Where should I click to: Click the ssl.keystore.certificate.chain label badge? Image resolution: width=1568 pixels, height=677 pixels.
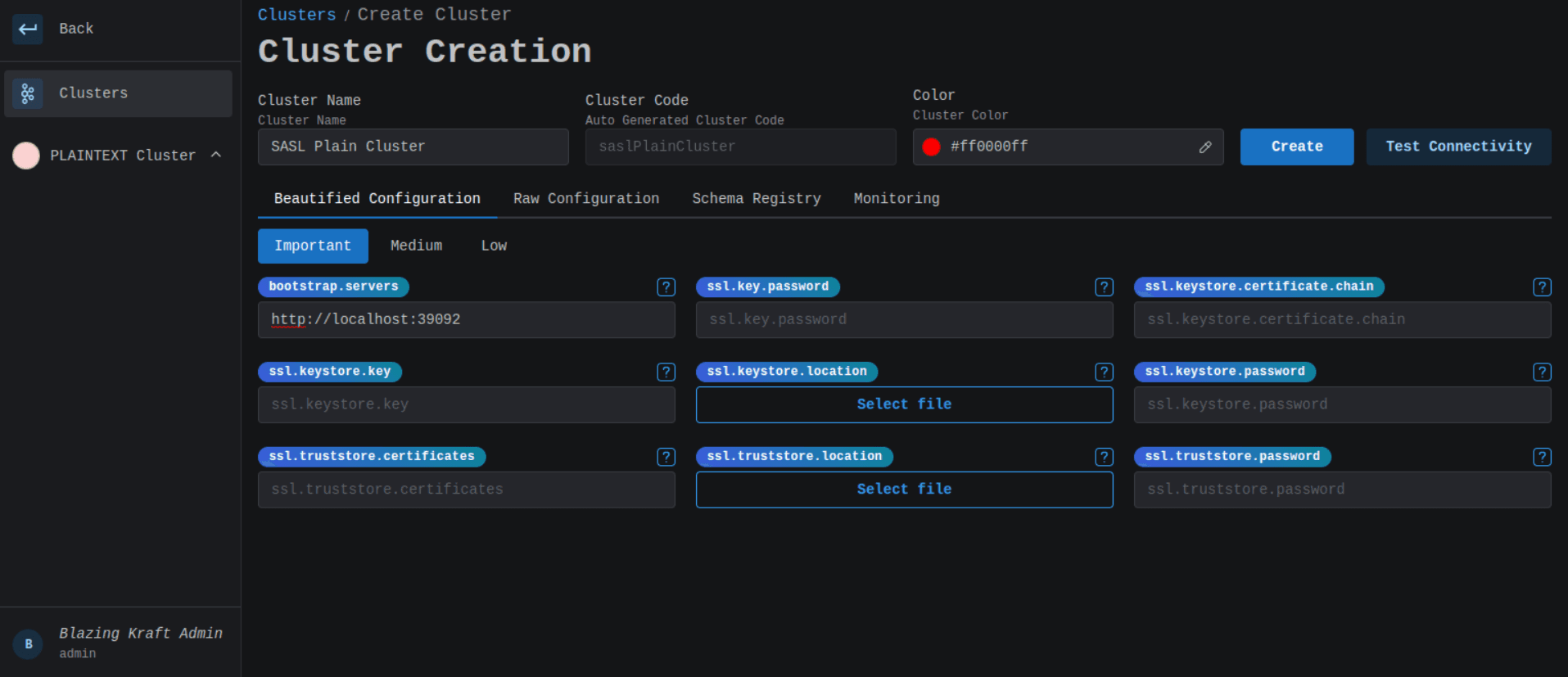click(x=1259, y=287)
